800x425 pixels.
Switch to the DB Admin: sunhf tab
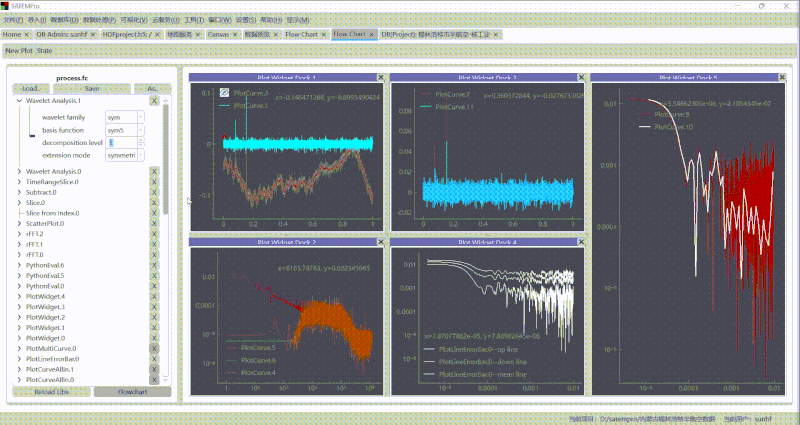(x=62, y=34)
